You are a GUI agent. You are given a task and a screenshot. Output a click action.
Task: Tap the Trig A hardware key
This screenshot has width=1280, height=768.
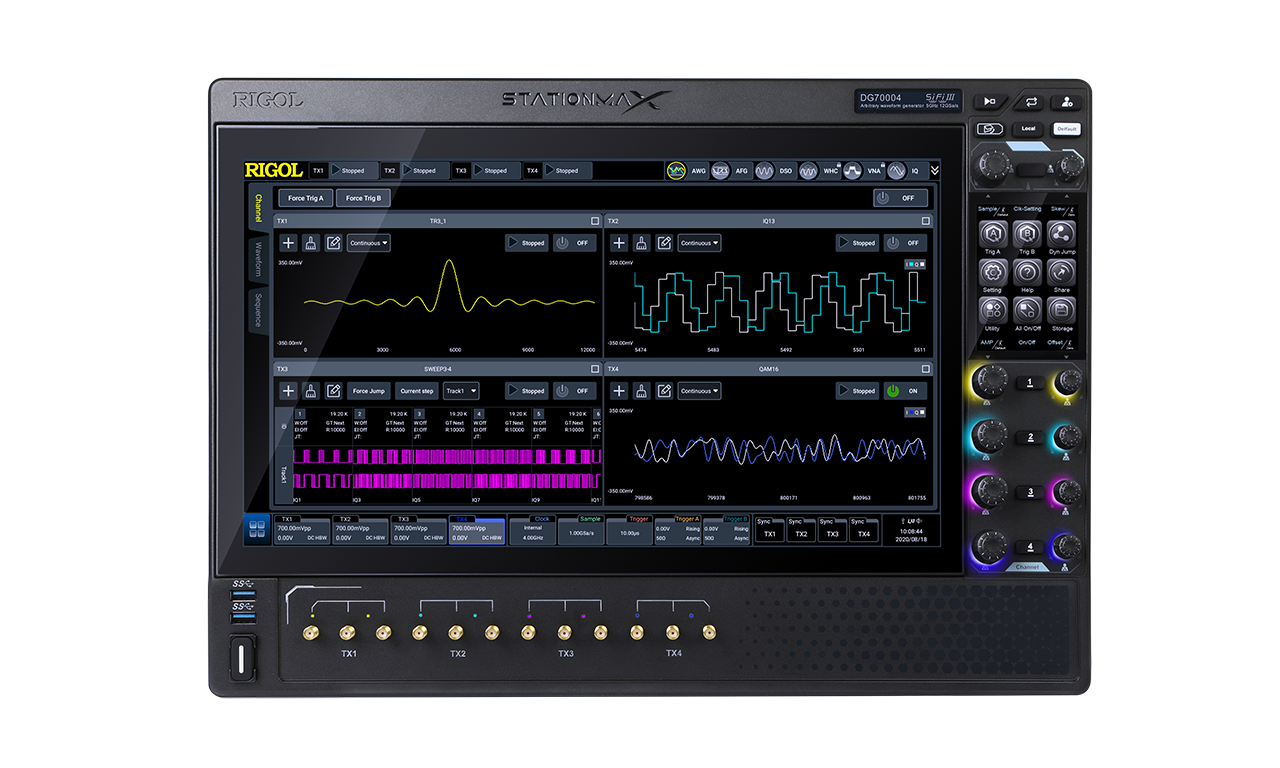click(992, 234)
